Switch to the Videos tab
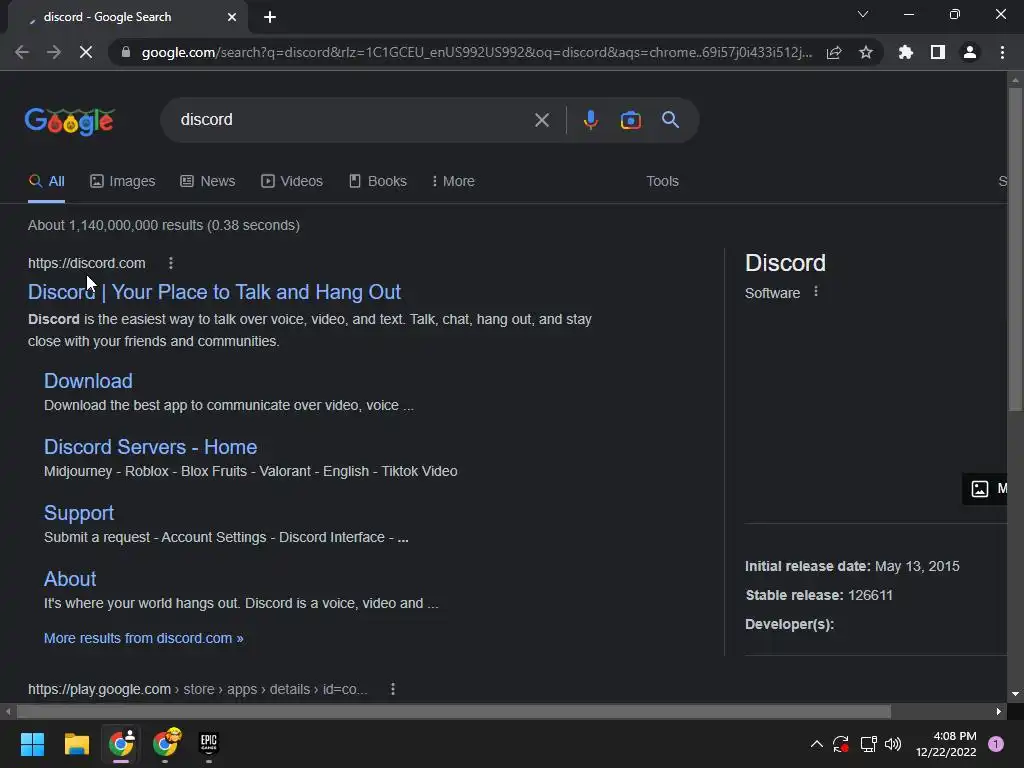Screen dimensions: 1024x768 (292, 182)
